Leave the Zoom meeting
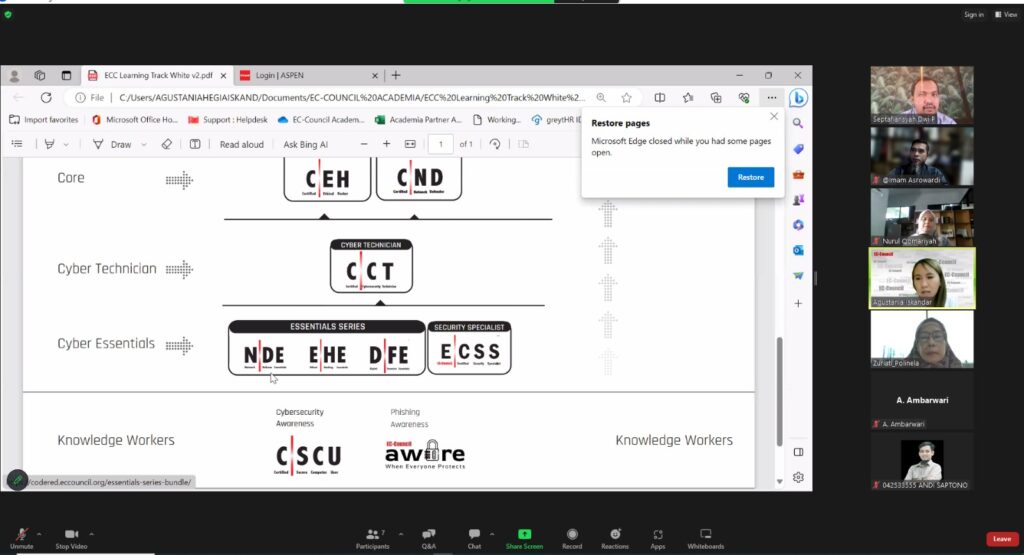This screenshot has height=555, width=1024. tap(1002, 539)
